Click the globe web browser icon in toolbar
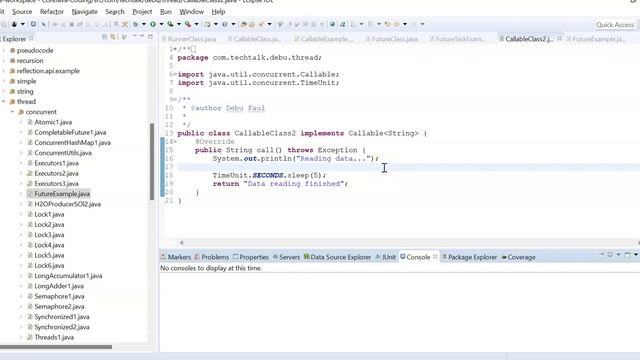 click(332, 24)
